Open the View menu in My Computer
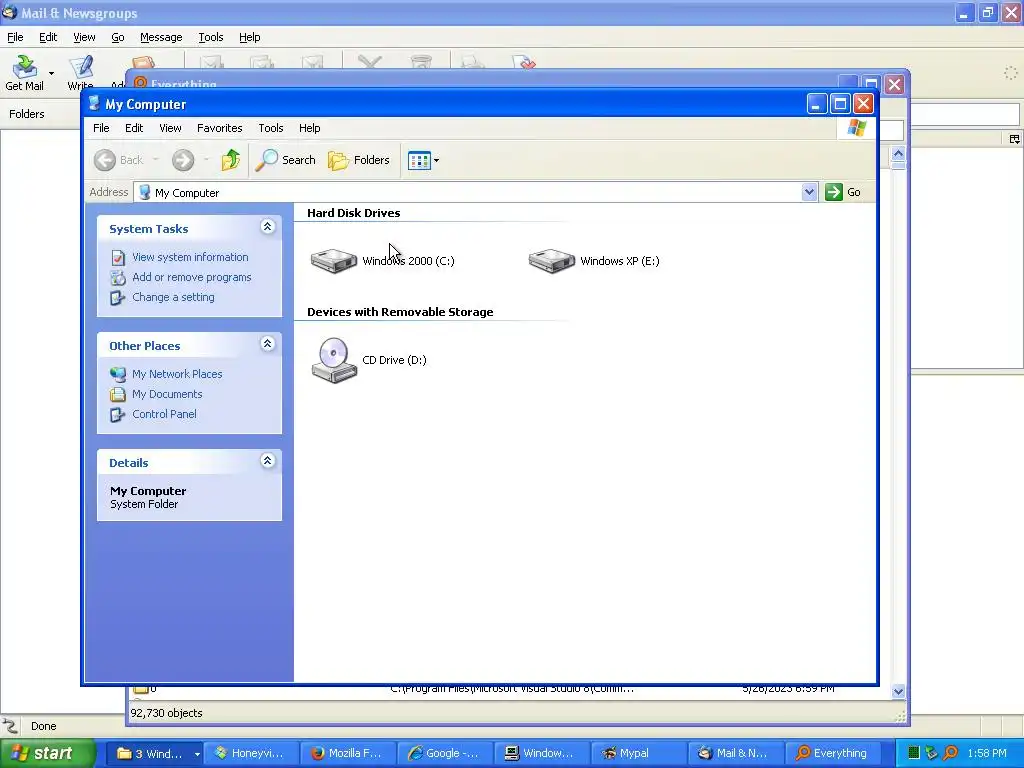 (x=170, y=128)
